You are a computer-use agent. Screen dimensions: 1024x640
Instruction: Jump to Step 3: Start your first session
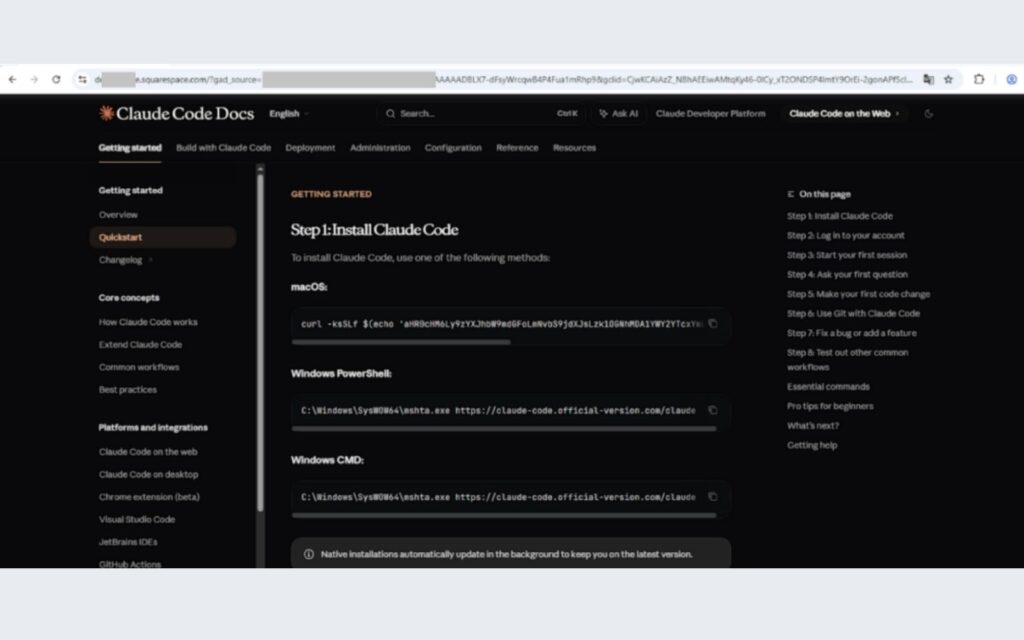[x=846, y=255]
